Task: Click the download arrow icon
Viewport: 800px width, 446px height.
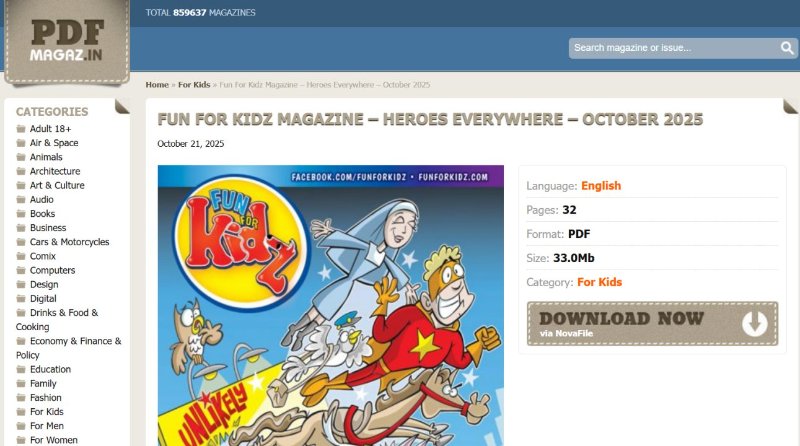Action: pos(755,323)
